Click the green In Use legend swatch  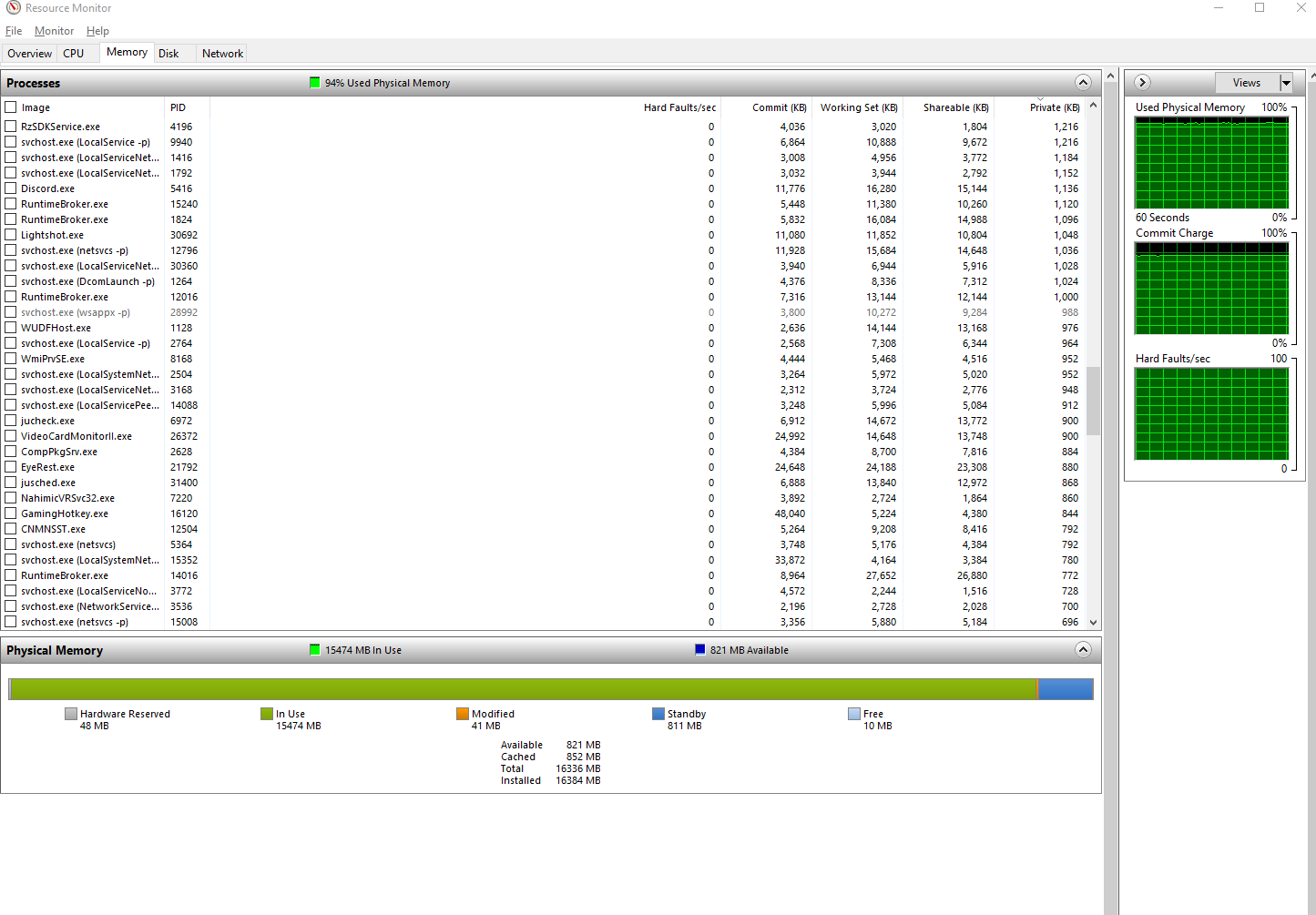[267, 714]
